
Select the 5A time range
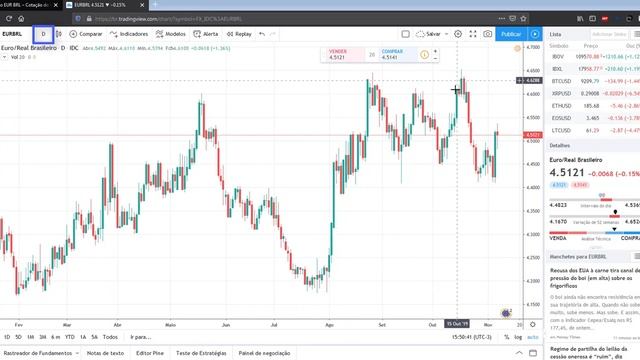point(94,337)
